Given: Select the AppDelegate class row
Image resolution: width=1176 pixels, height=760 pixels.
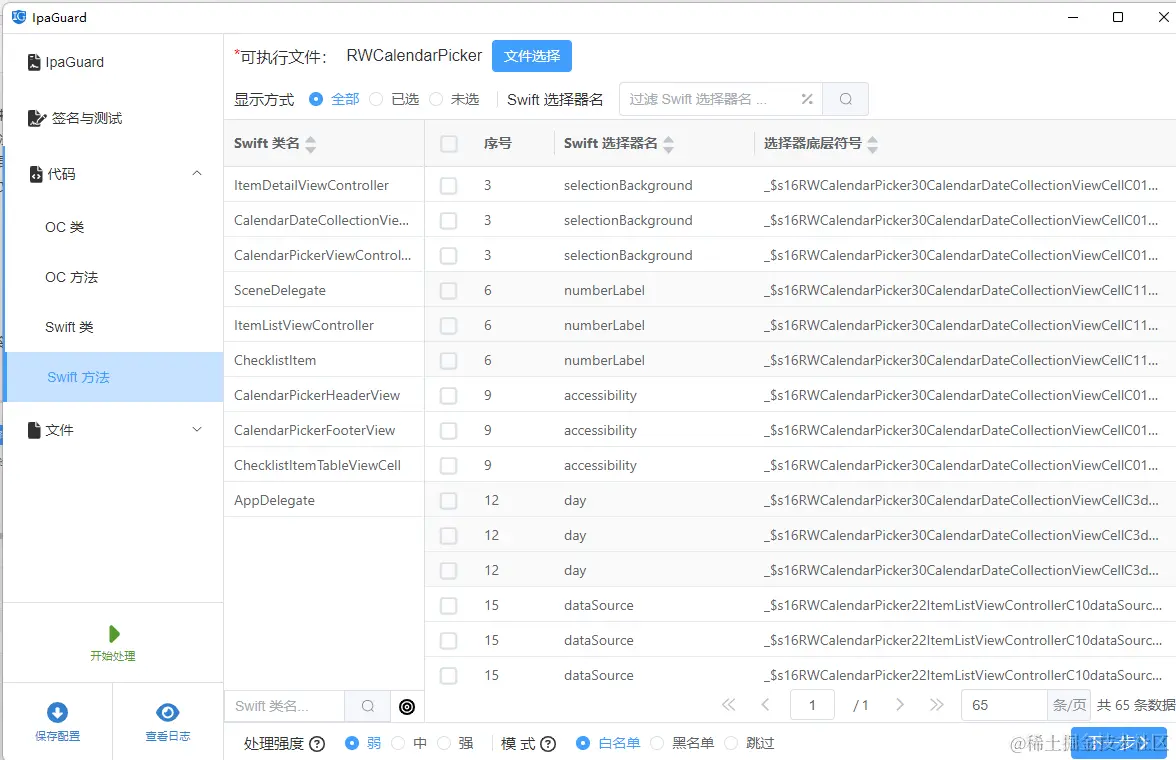Looking at the screenshot, I should point(324,500).
